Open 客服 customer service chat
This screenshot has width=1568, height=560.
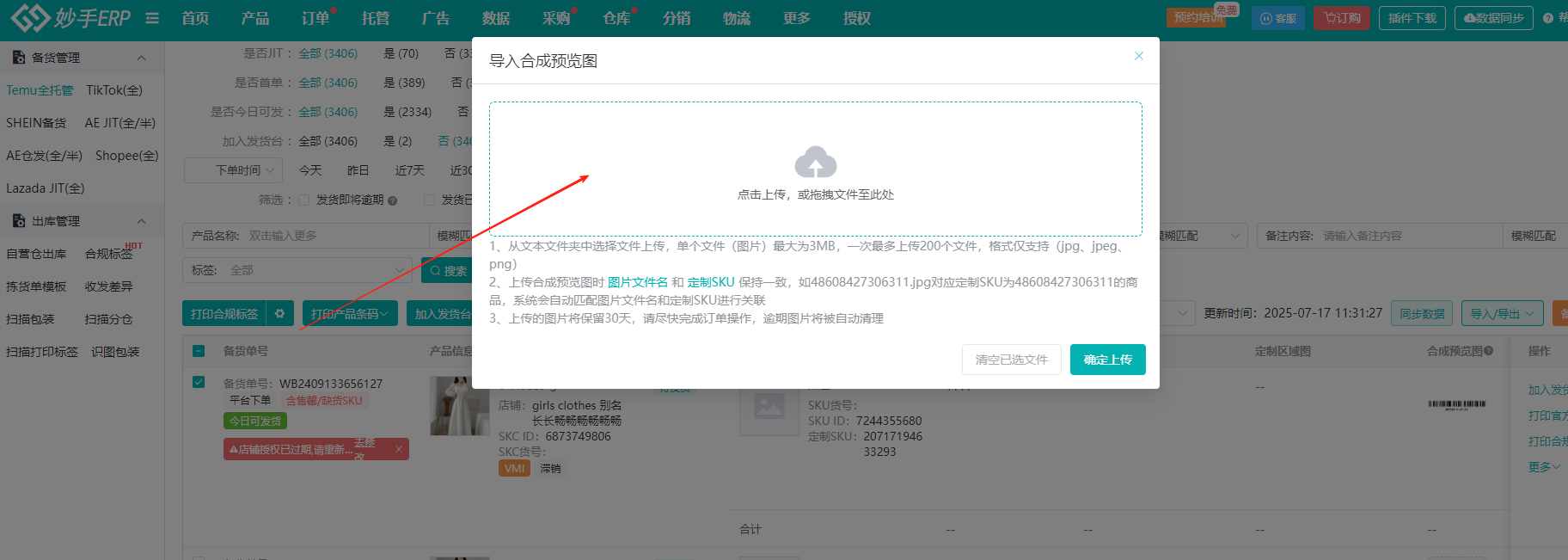(1278, 18)
